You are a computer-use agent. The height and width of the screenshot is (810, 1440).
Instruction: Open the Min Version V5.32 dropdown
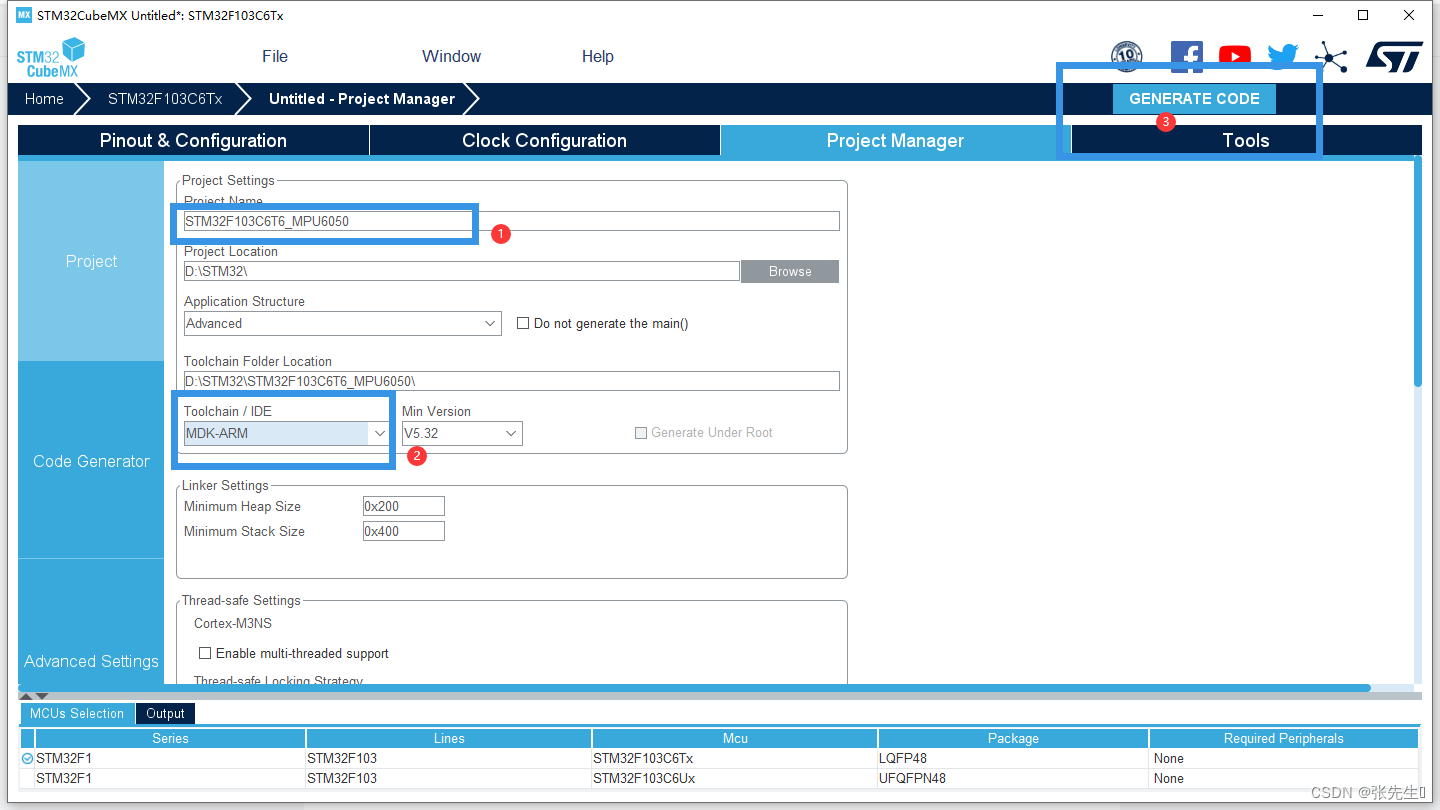pos(462,433)
